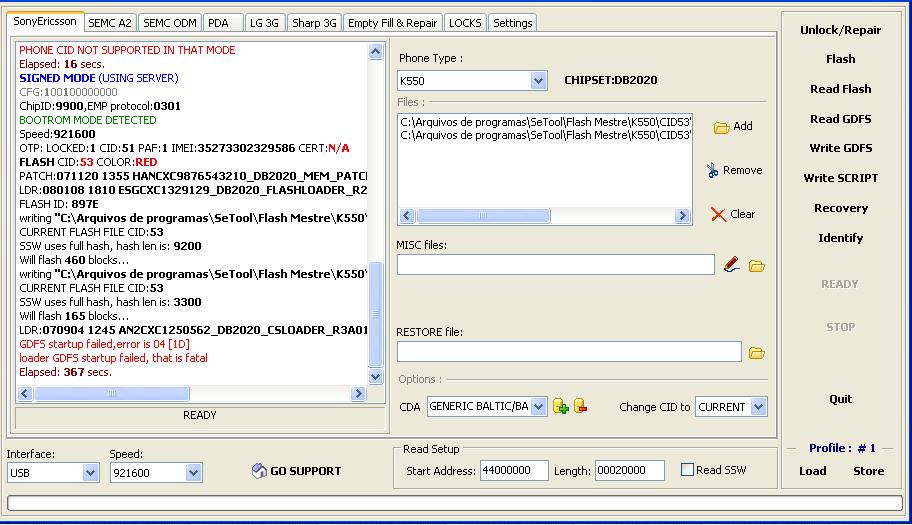The width and height of the screenshot is (912, 525).
Task: Click the MISC files edit pencil icon
Action: 732,265
